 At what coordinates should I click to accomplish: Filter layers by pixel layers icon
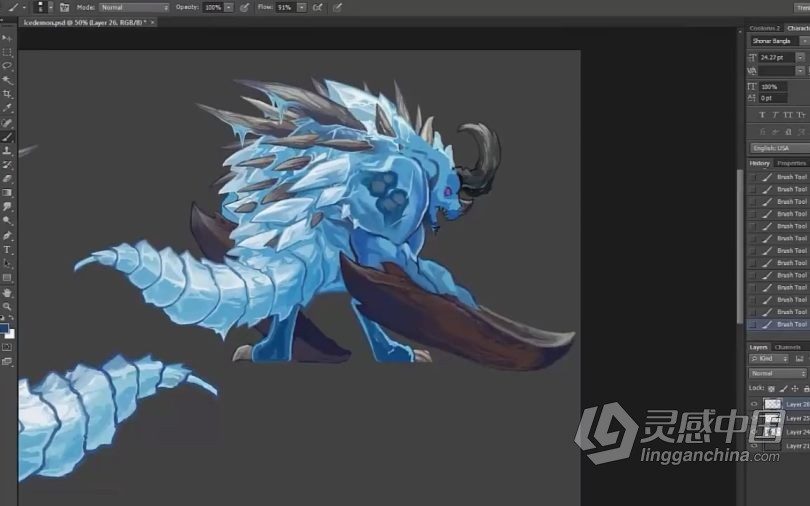800,358
